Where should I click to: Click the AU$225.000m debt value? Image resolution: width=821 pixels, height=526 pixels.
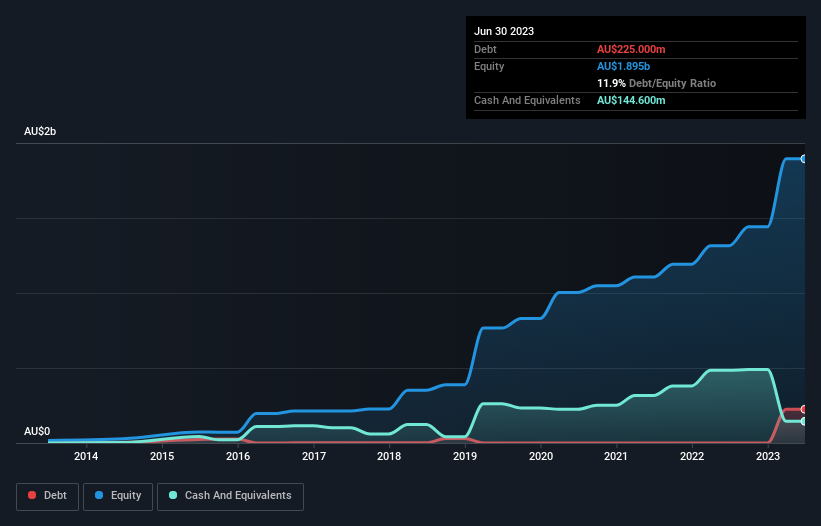pyautogui.click(x=631, y=49)
